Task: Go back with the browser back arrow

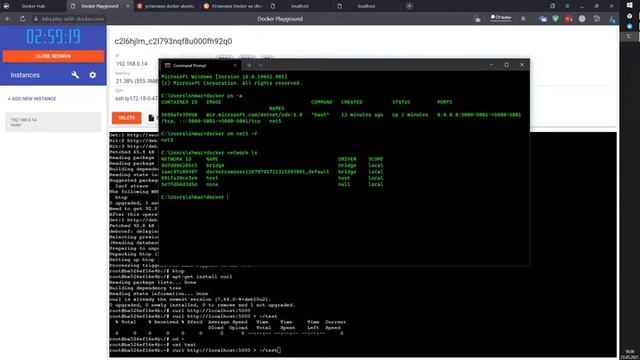Action: pos(8,19)
